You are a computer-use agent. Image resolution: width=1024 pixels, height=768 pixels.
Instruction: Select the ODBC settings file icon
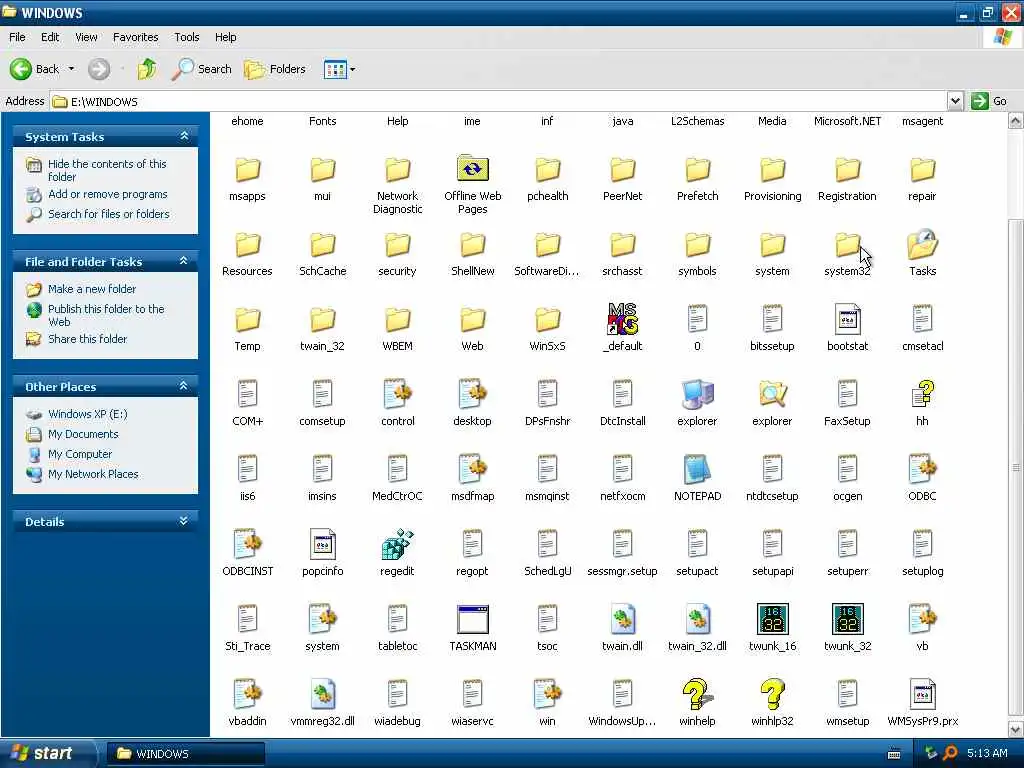pyautogui.click(x=922, y=470)
